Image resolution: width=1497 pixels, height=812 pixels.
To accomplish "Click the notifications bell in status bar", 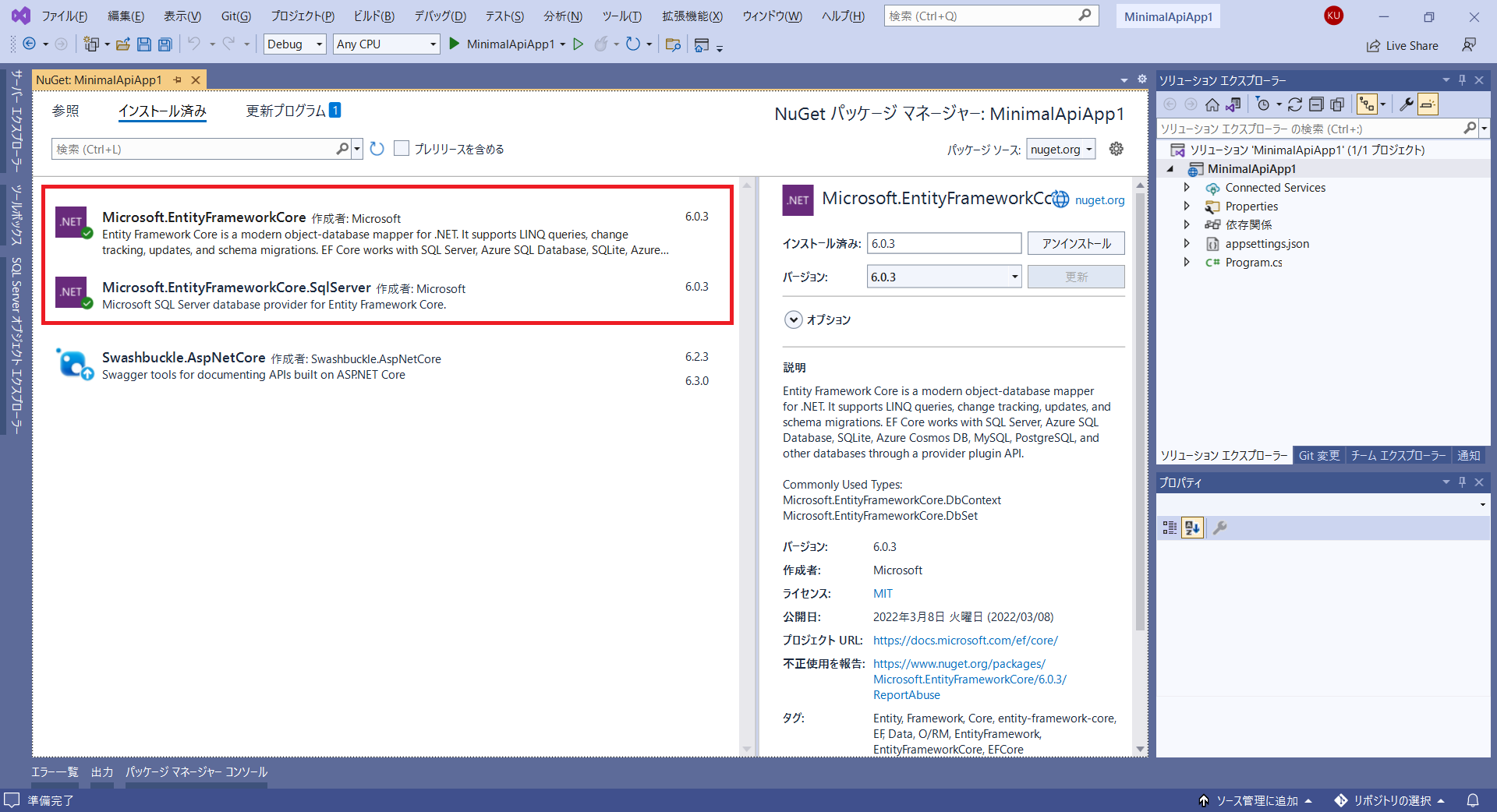I will point(1473,800).
